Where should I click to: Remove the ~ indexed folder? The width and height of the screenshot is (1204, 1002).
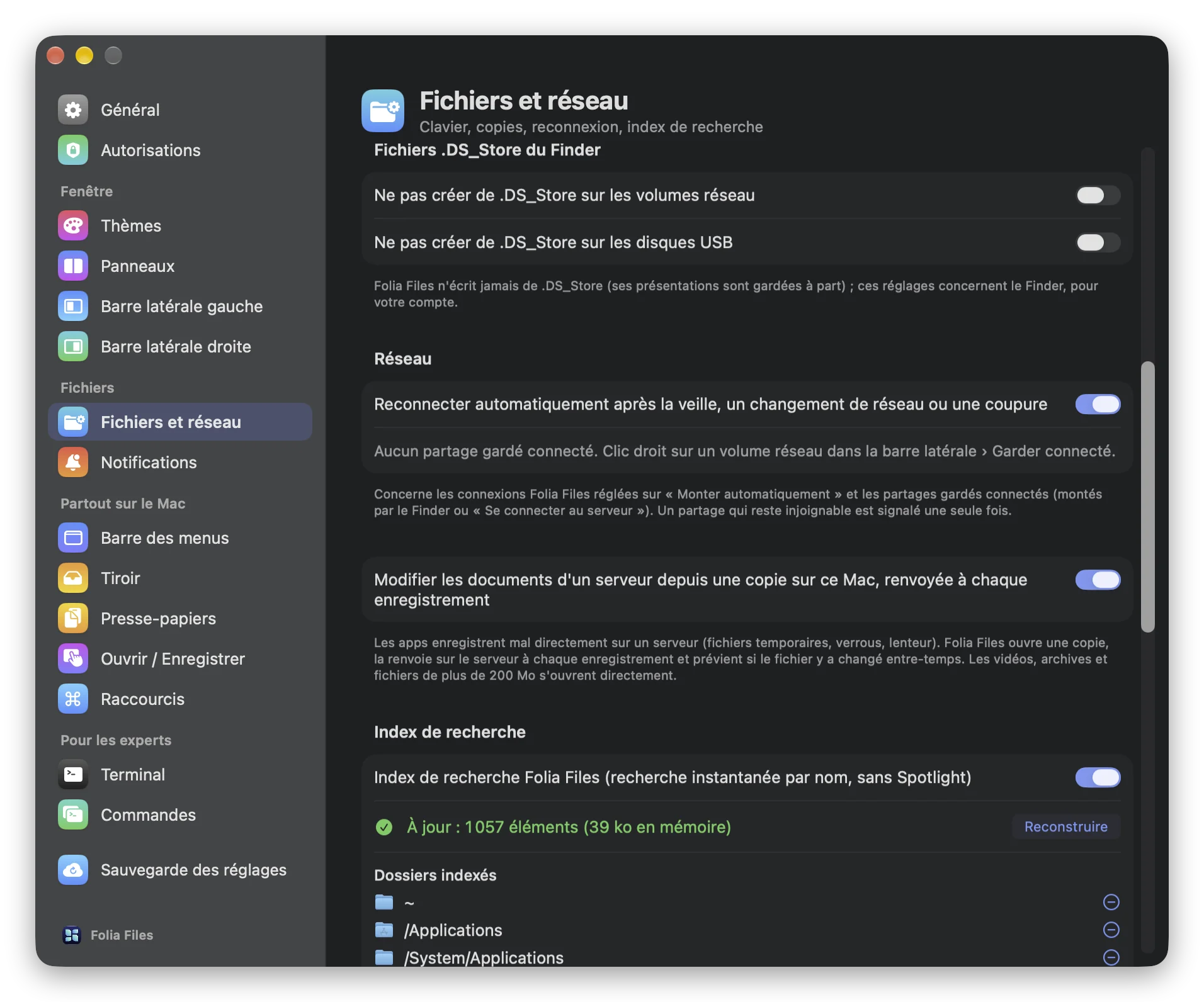point(1111,903)
